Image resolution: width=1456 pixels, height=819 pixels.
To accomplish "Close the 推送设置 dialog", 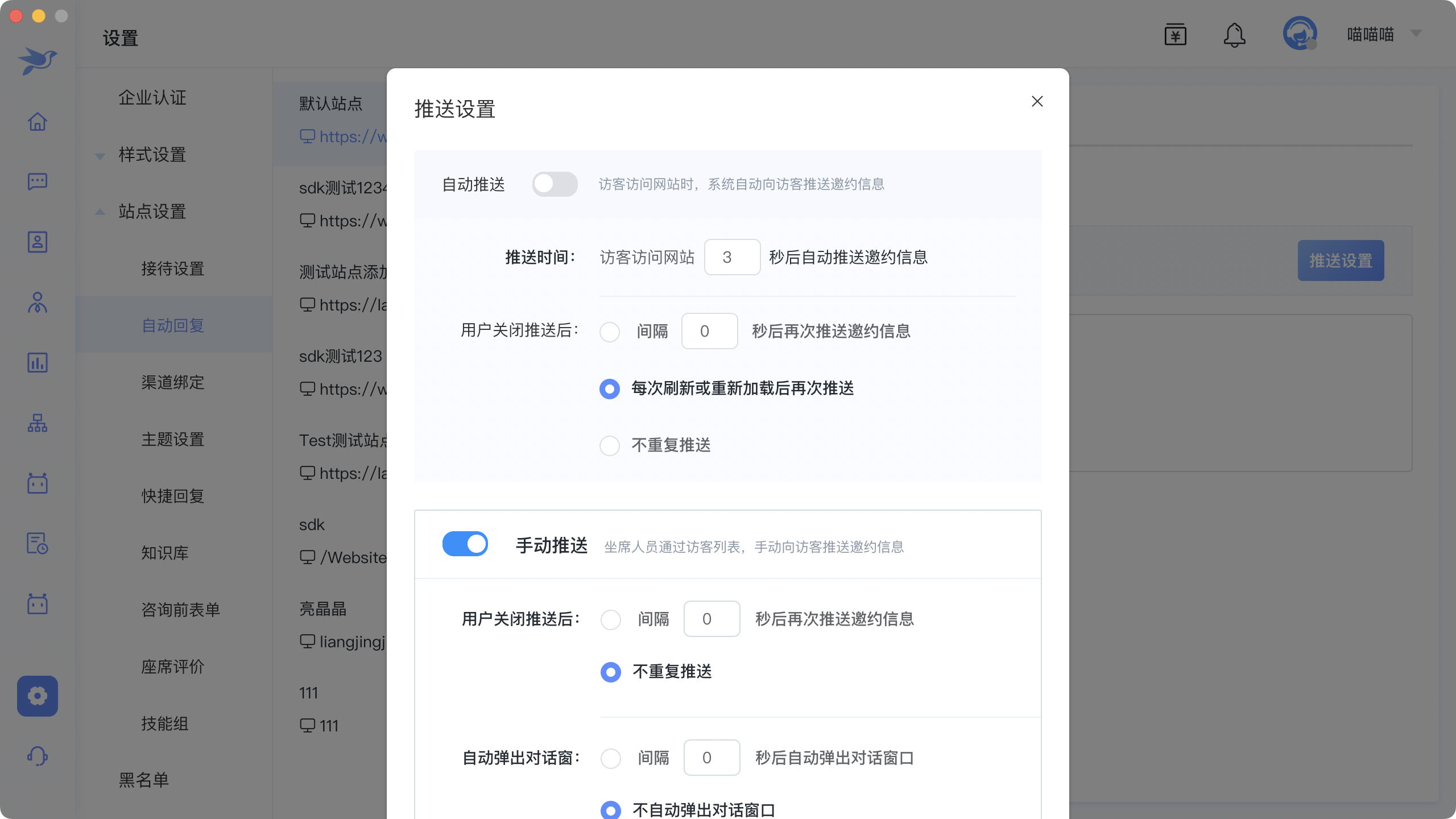I will point(1037,102).
